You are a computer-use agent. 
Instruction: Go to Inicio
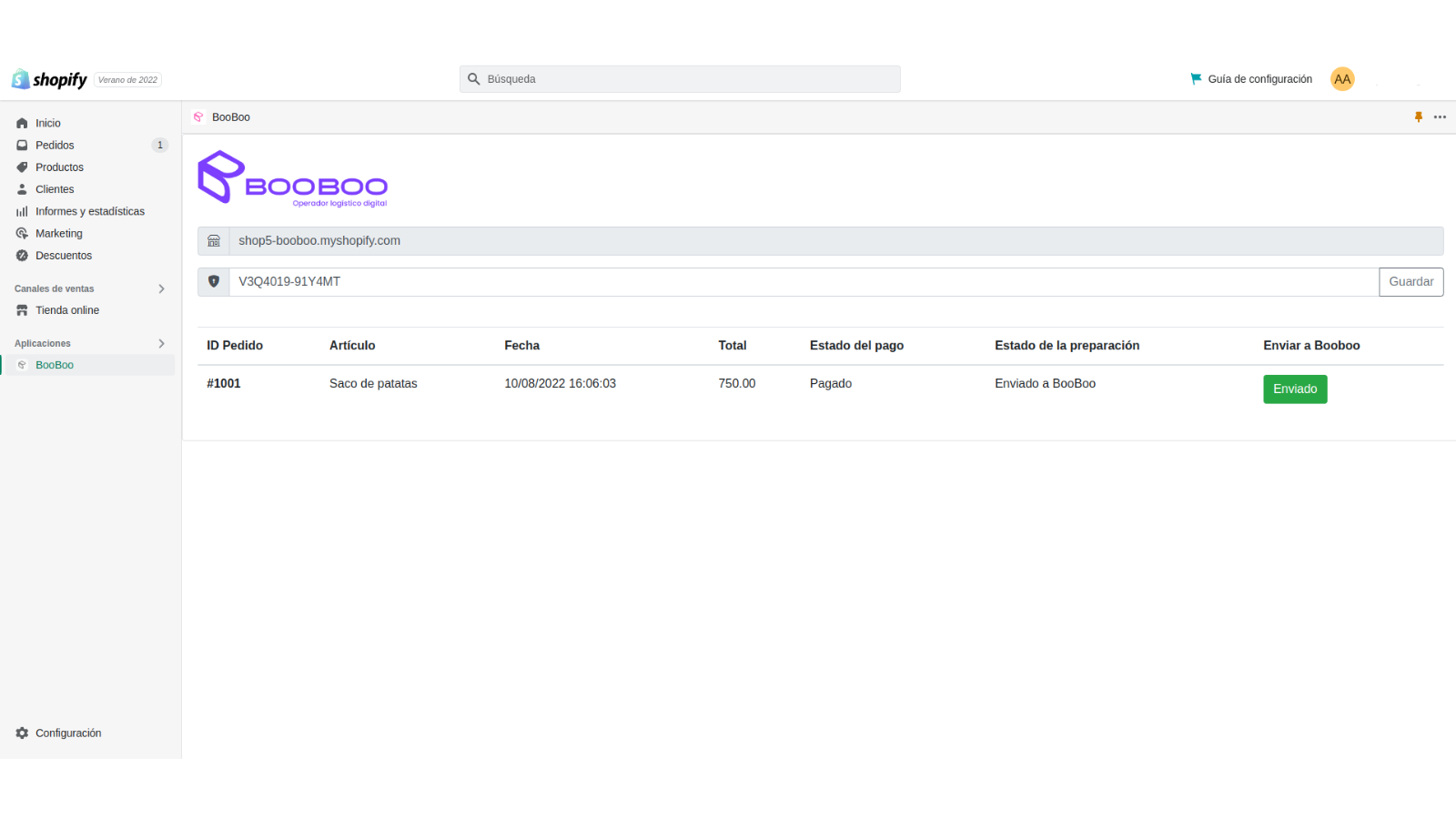48,123
